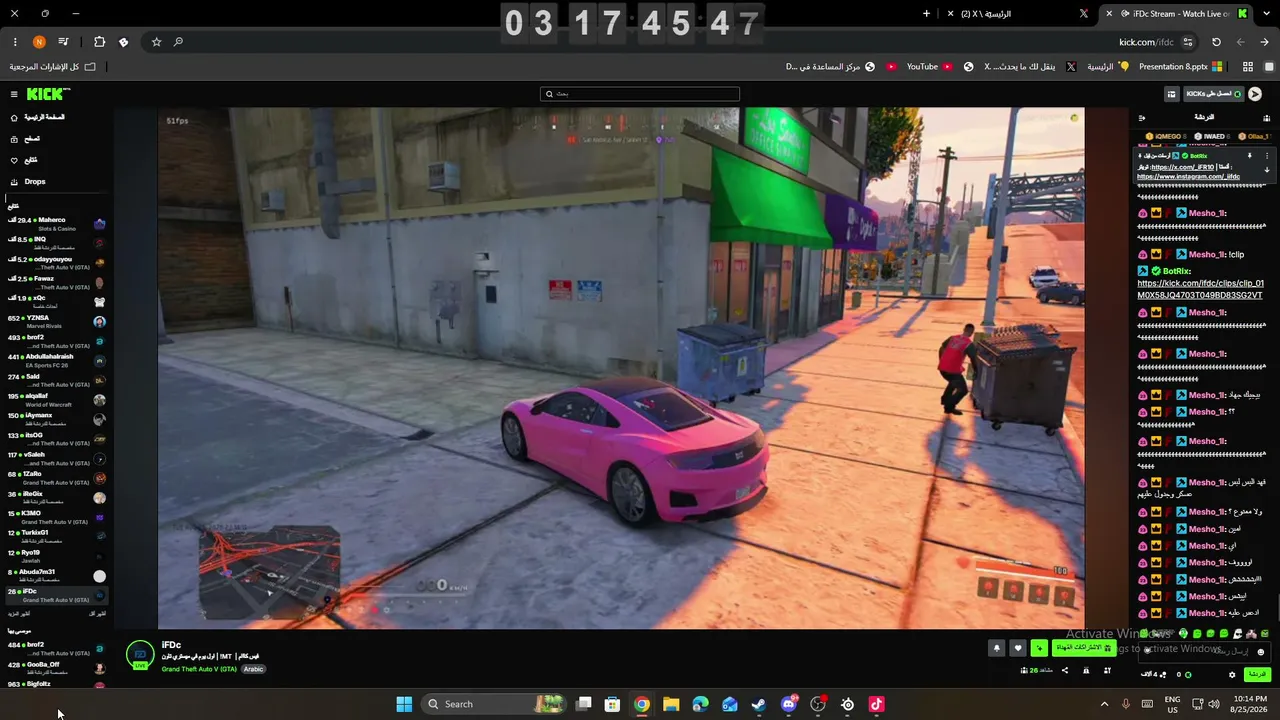Screen dimensions: 1280x720
Task: Open Drops in the Kick sidebar
Action: [x=28, y=182]
